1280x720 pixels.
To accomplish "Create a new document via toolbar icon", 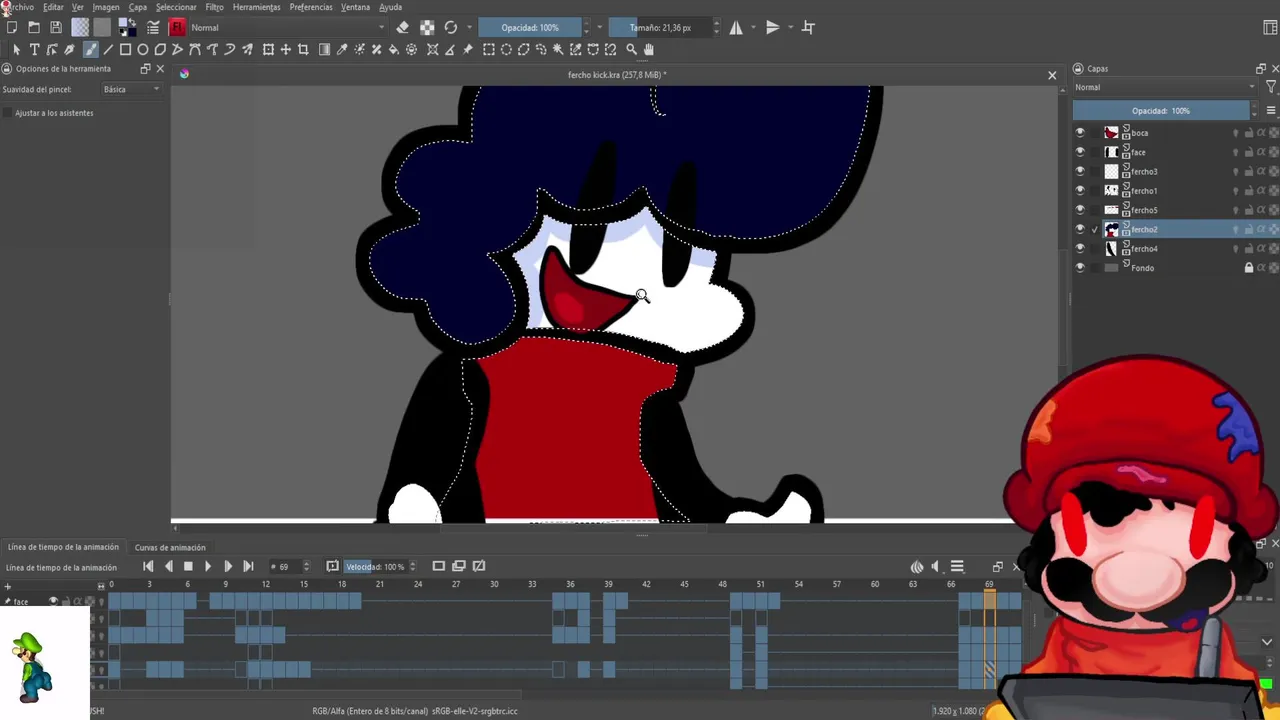I will click(x=12, y=27).
